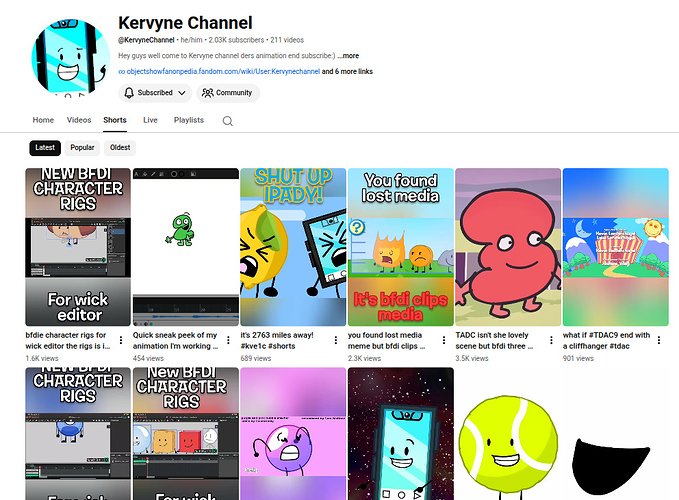This screenshot has width=679, height=500.
Task: Expand the Subscribed notification dropdown chevron
Action: pos(182,93)
